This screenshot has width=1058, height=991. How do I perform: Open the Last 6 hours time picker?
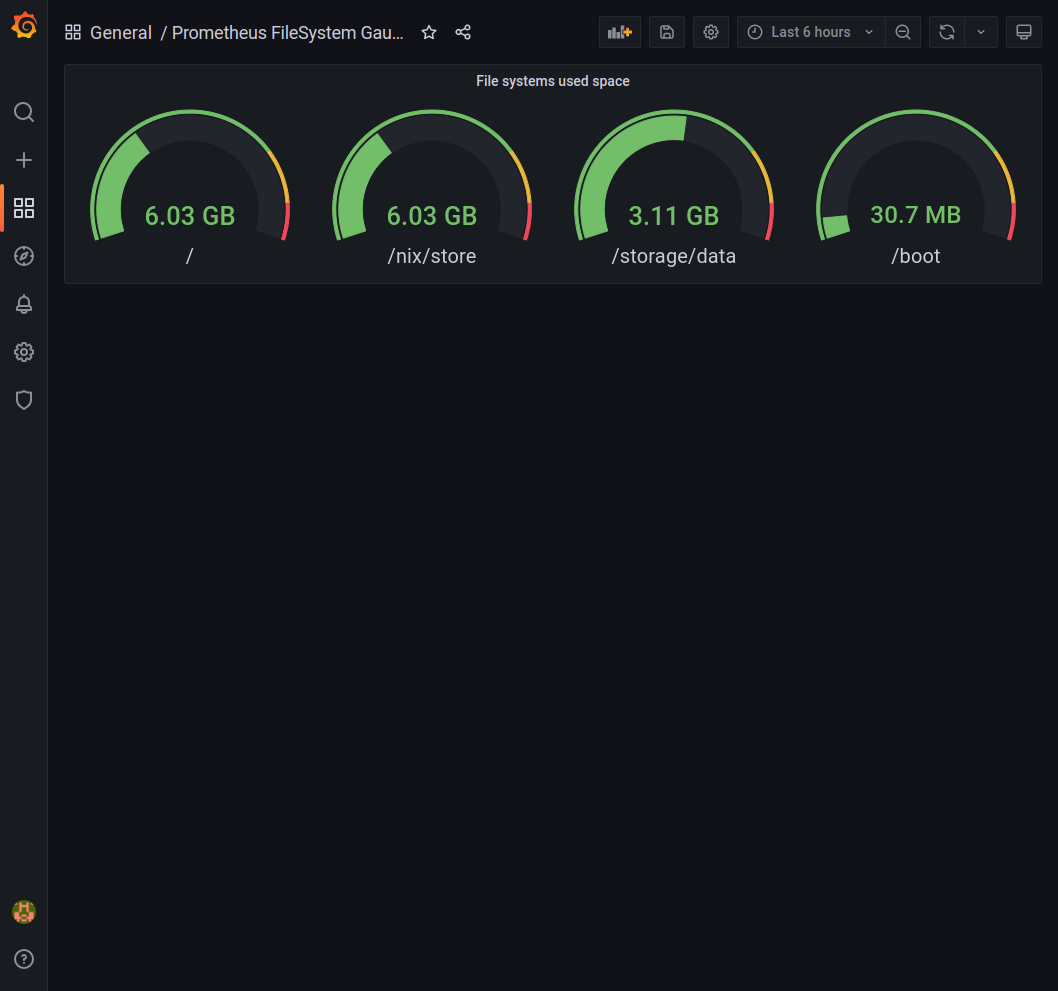[811, 32]
